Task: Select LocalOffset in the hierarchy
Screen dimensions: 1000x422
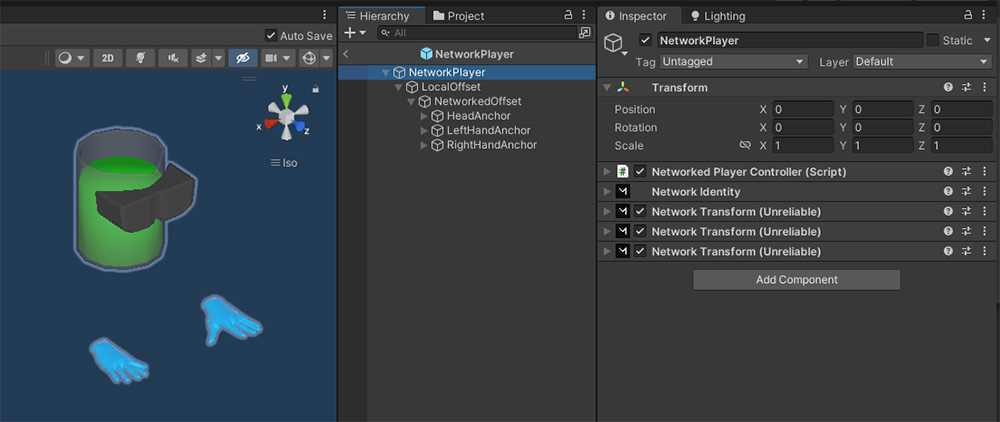Action: tap(451, 87)
